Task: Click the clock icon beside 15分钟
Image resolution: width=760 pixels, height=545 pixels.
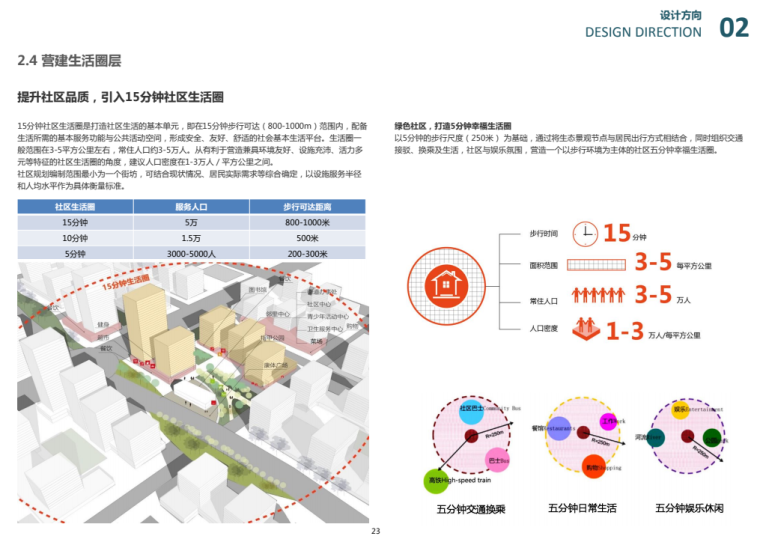Action: tap(584, 234)
